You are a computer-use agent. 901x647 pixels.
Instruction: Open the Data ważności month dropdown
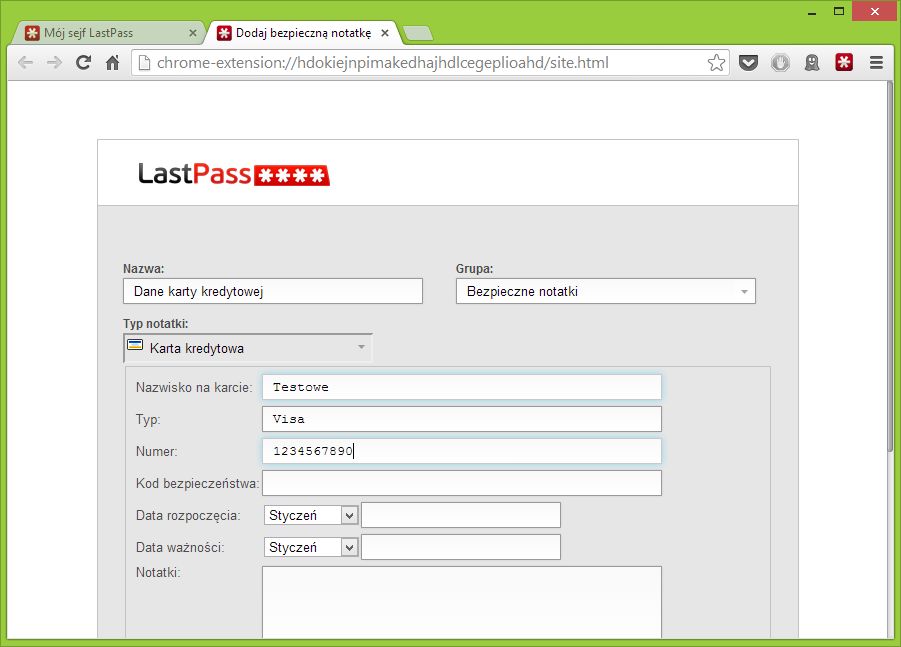tap(311, 548)
